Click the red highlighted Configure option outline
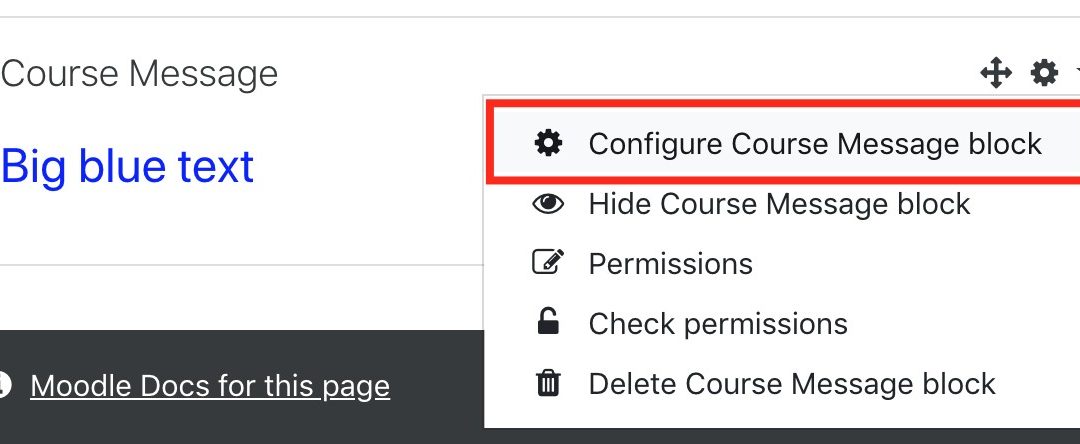The width and height of the screenshot is (1080, 444). (784, 143)
